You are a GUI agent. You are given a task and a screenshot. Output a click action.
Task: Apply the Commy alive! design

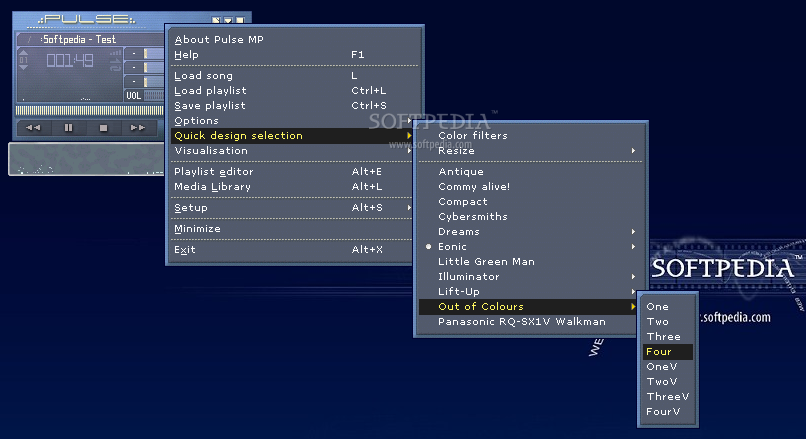(x=529, y=187)
